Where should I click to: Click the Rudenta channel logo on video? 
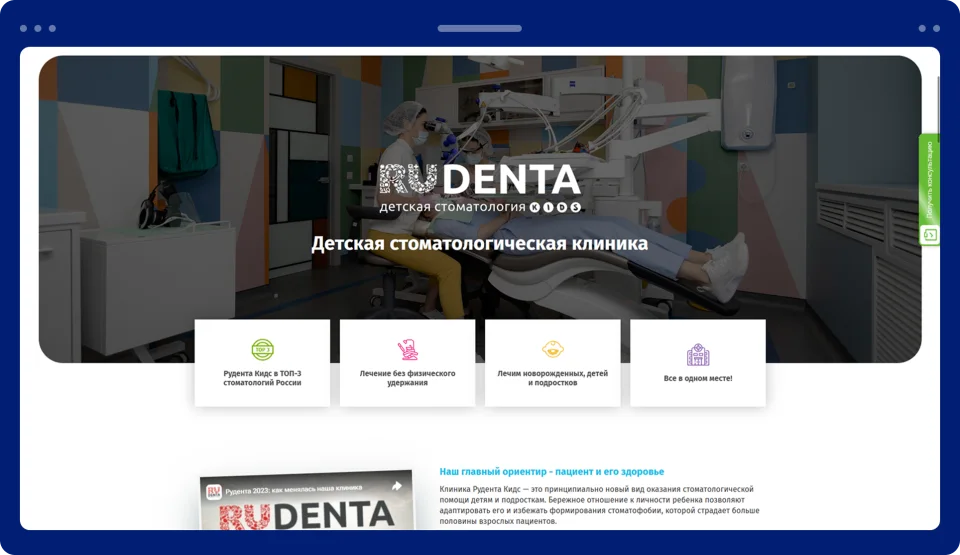214,492
